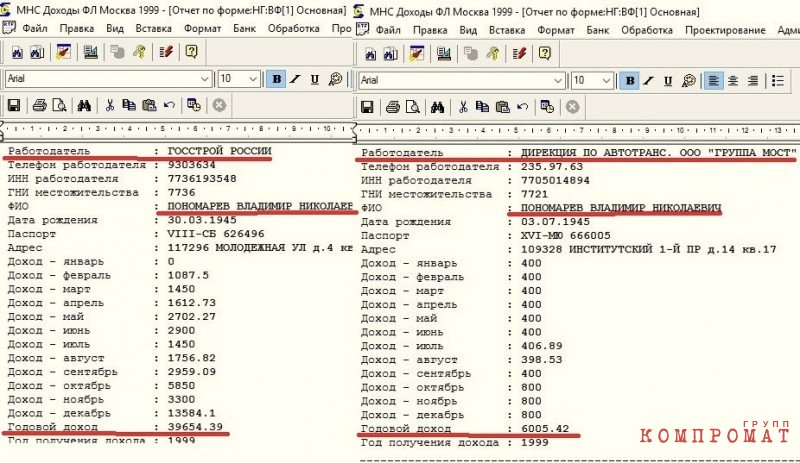The width and height of the screenshot is (800, 463).
Task: Click passport number XVI-МЮ 666005
Action: (566, 235)
